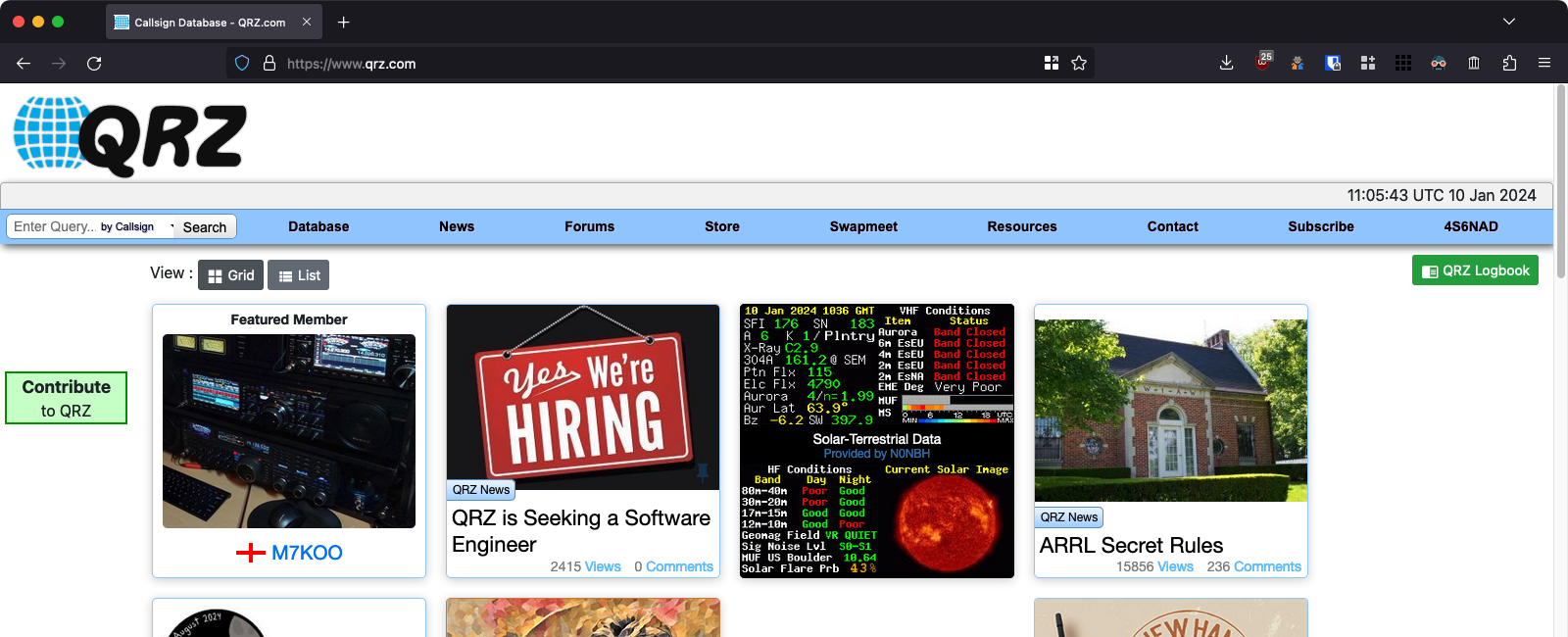Switch to List view

click(298, 275)
